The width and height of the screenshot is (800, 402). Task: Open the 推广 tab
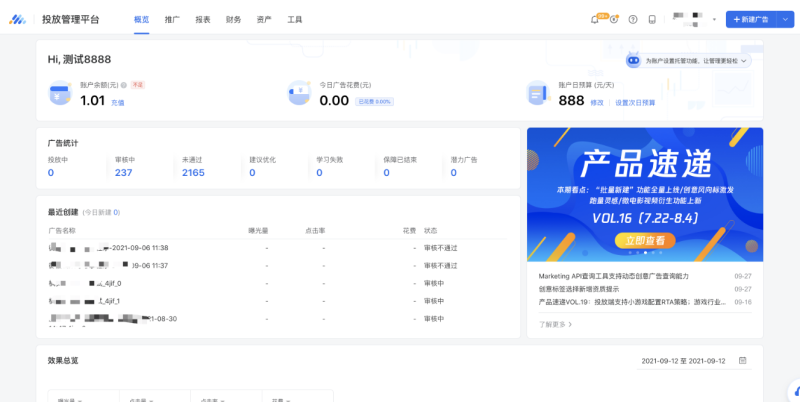pos(172,19)
